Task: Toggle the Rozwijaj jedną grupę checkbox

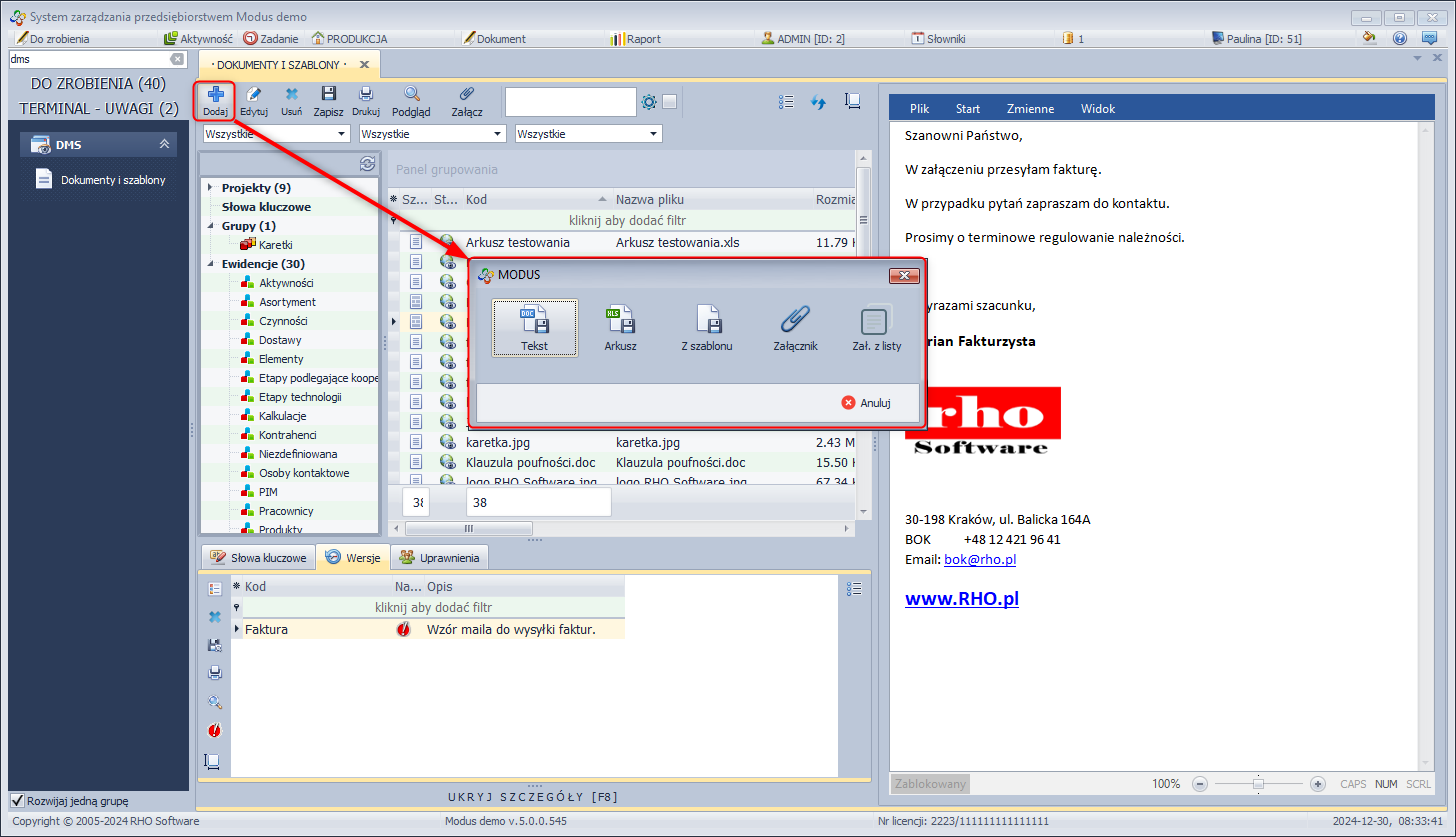Action: tap(17, 800)
